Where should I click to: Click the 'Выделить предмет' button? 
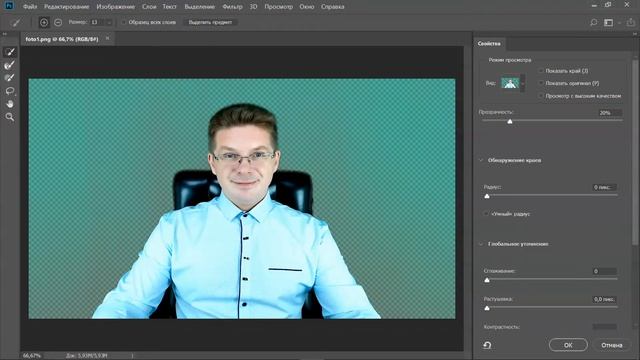tap(210, 22)
